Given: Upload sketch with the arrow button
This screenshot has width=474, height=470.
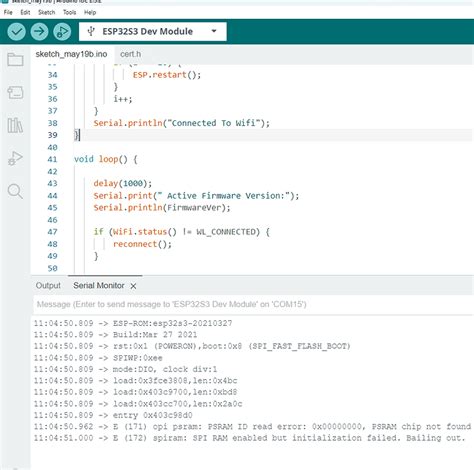Looking at the screenshot, I should 39,32.
